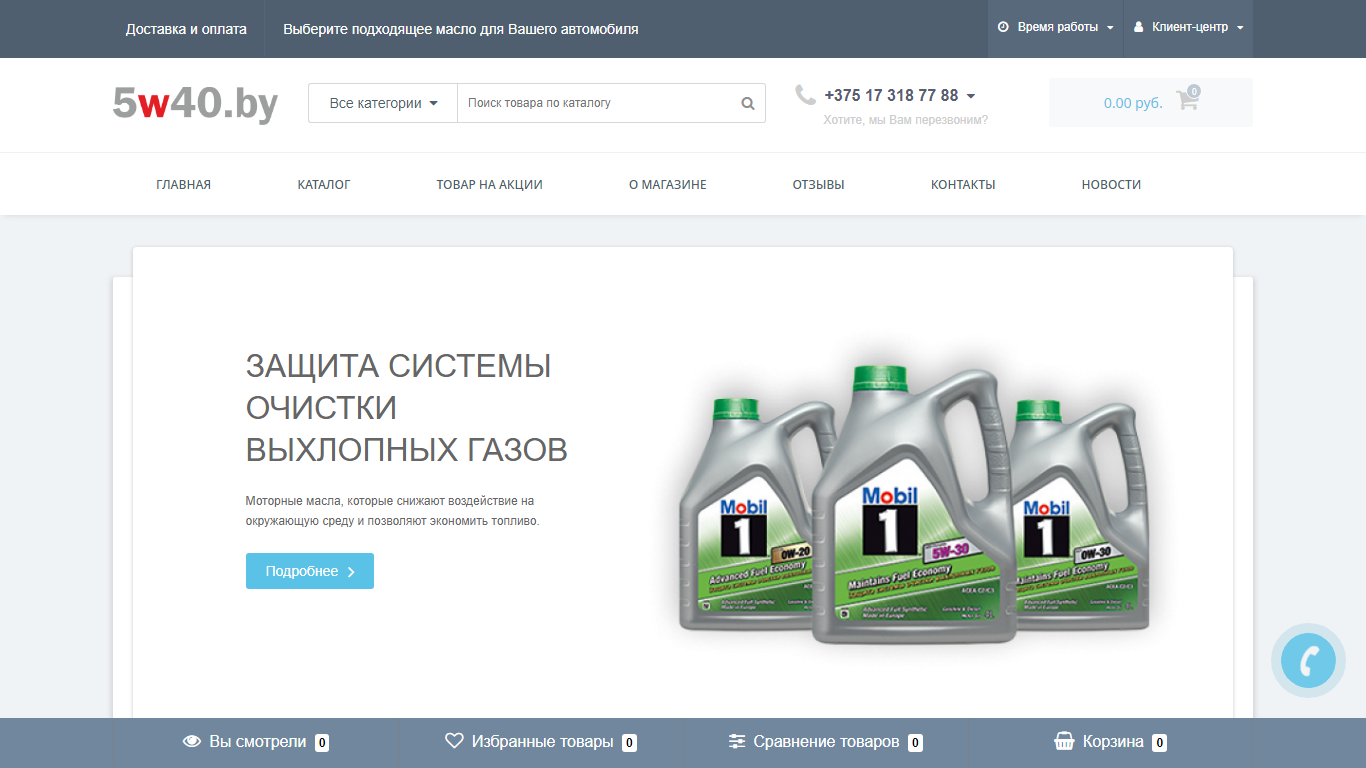Viewport: 1366px width, 768px height.
Task: Click the Подробнее button
Action: point(310,571)
